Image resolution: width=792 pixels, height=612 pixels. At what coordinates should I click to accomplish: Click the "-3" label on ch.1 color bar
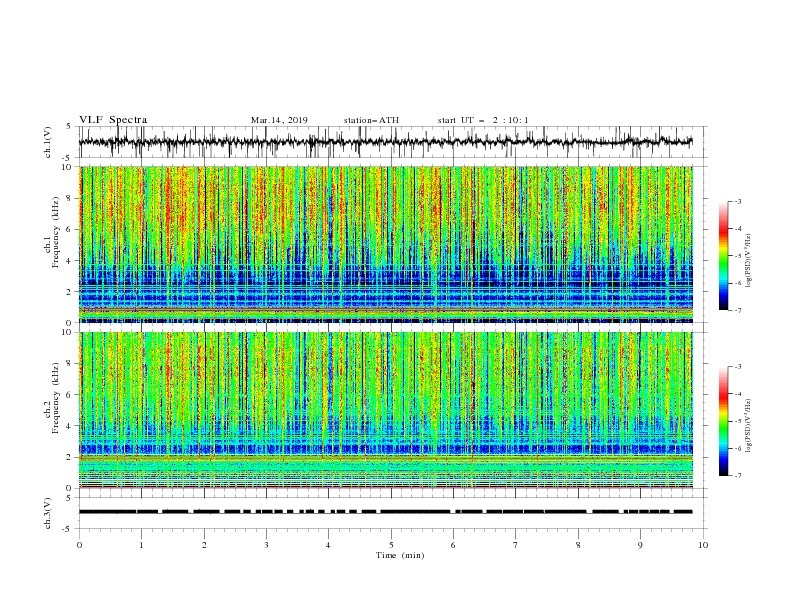tap(737, 201)
